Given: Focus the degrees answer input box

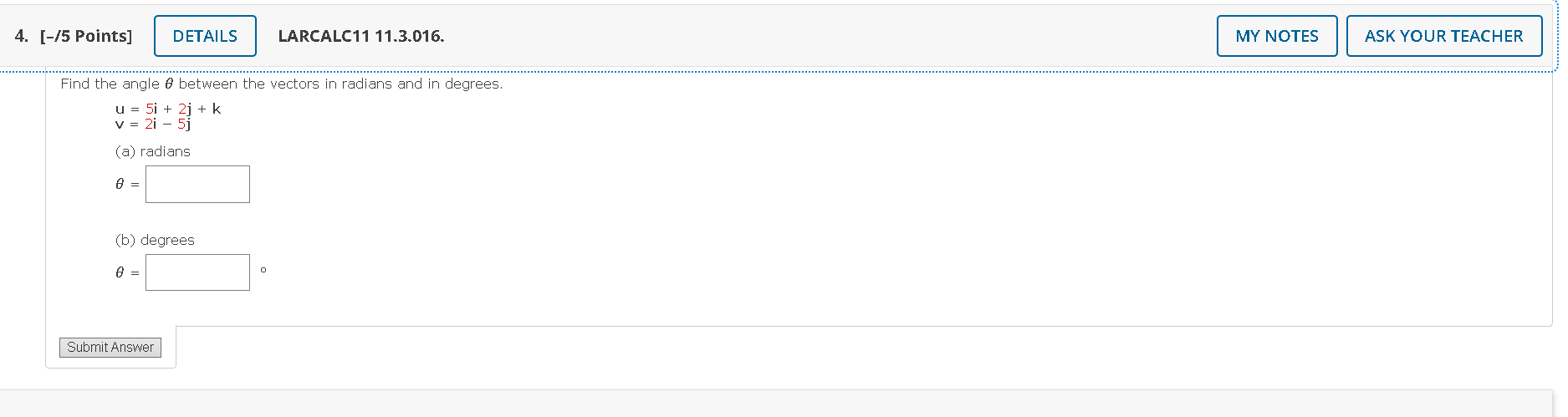Looking at the screenshot, I should [197, 272].
